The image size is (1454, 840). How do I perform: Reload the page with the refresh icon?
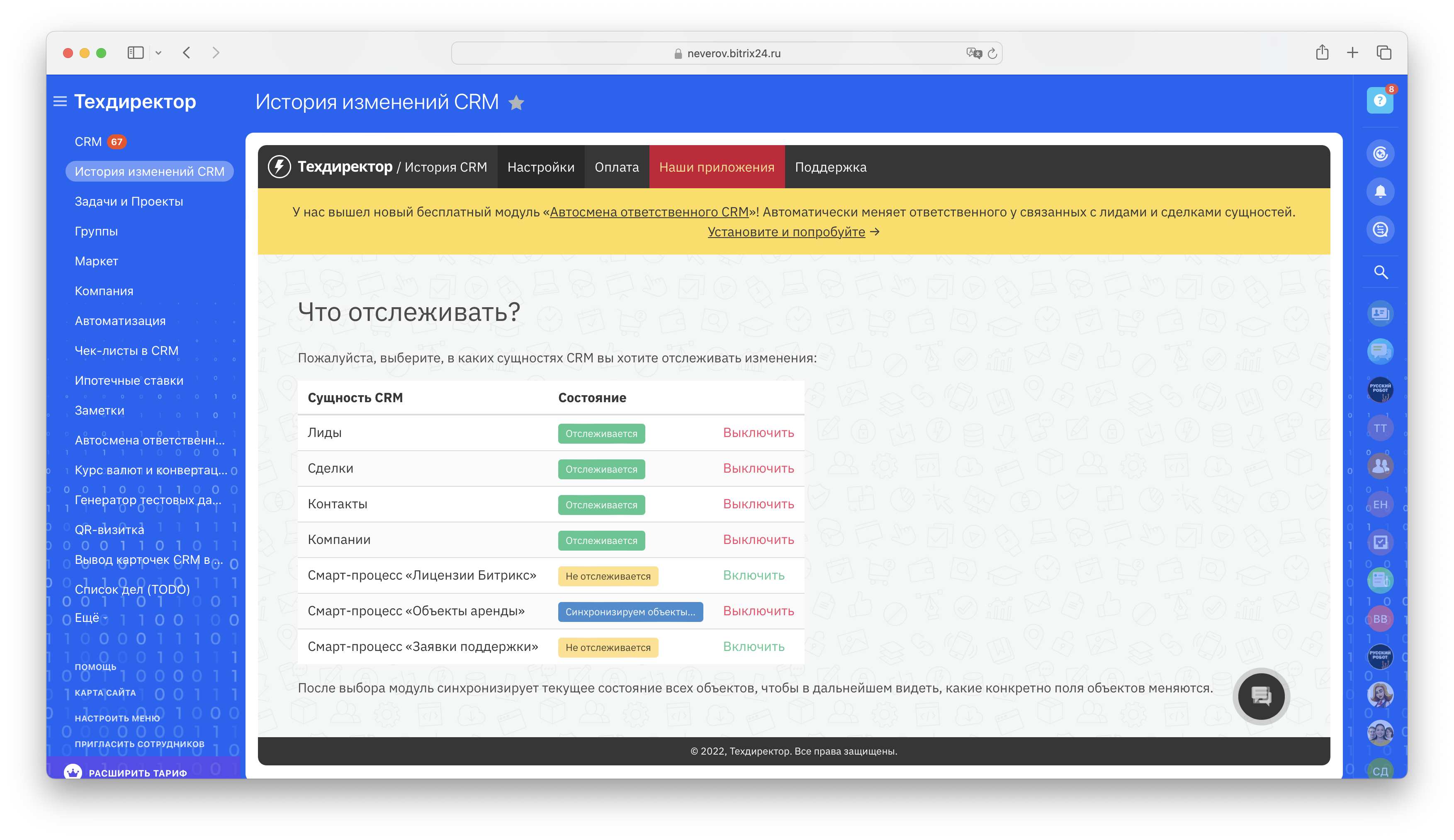(992, 53)
